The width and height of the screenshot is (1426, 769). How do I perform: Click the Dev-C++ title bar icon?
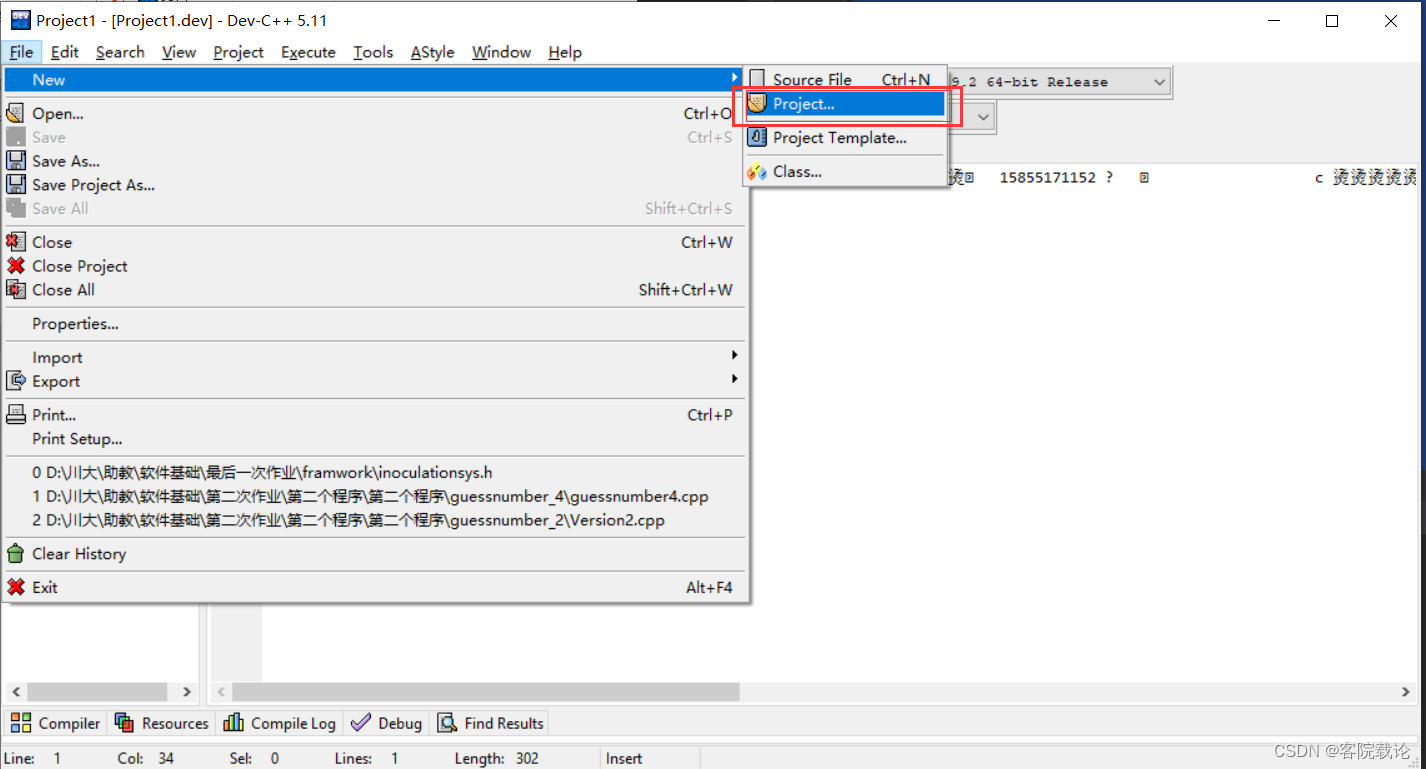pyautogui.click(x=20, y=20)
